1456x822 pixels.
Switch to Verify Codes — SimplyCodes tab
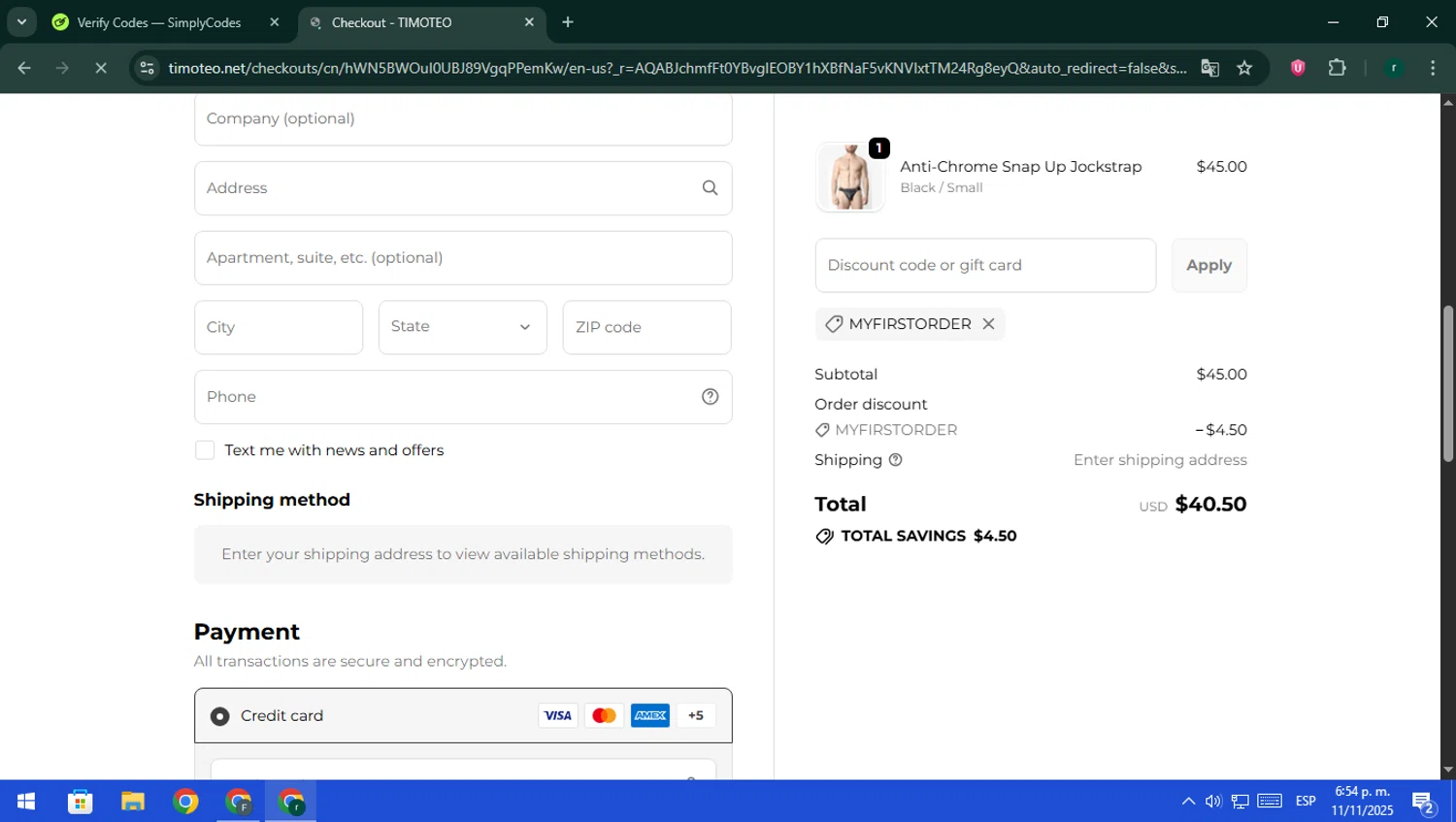pos(159,22)
